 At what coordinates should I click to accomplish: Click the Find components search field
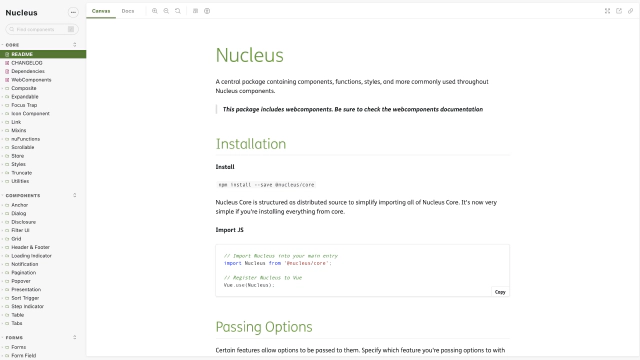click(42, 29)
